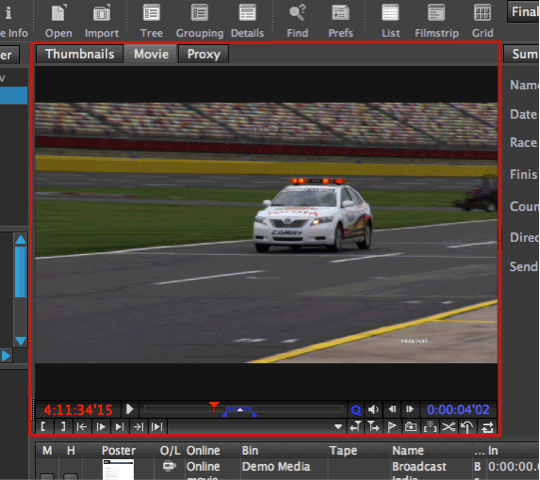The height and width of the screenshot is (480, 540).
Task: Sort by Tape column header
Action: (343, 450)
